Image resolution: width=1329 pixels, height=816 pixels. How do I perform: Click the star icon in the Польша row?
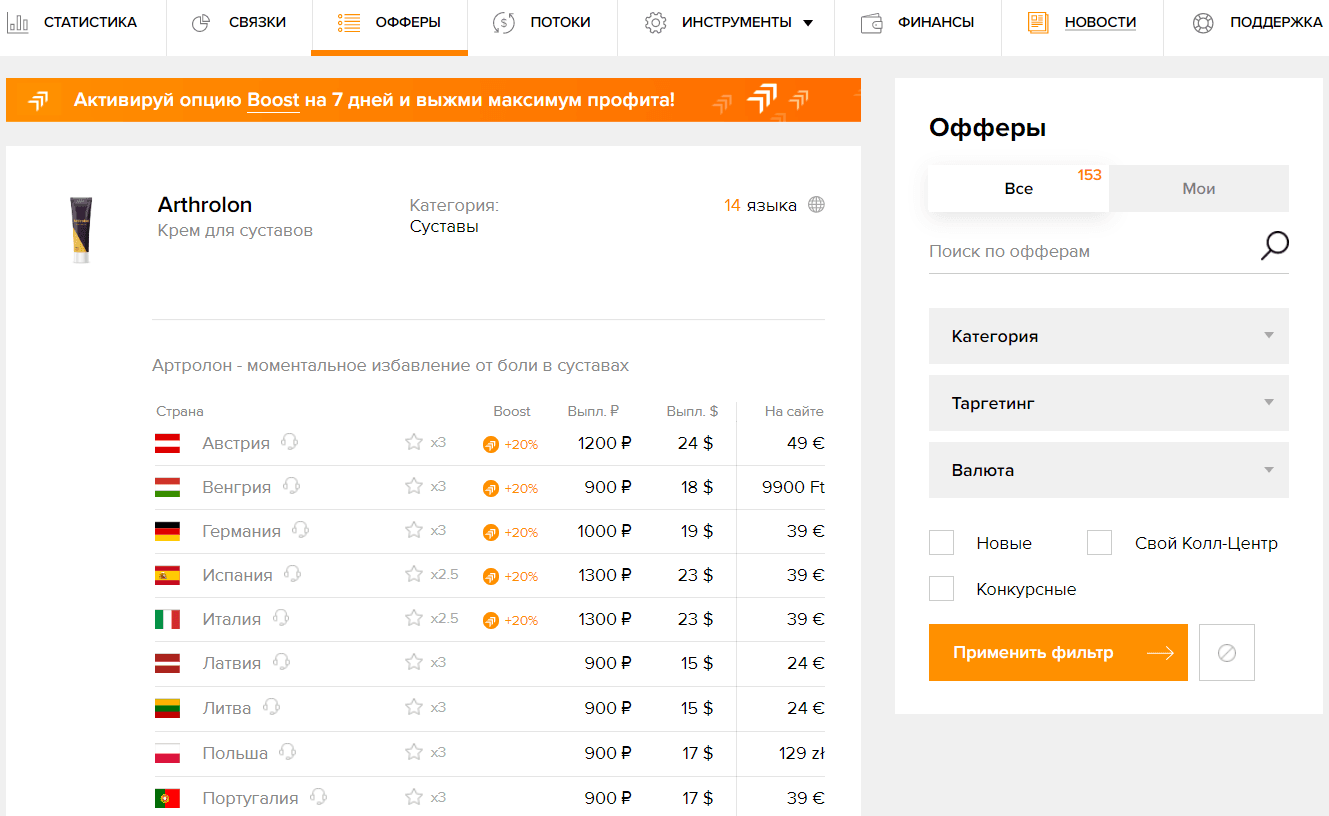coord(414,752)
